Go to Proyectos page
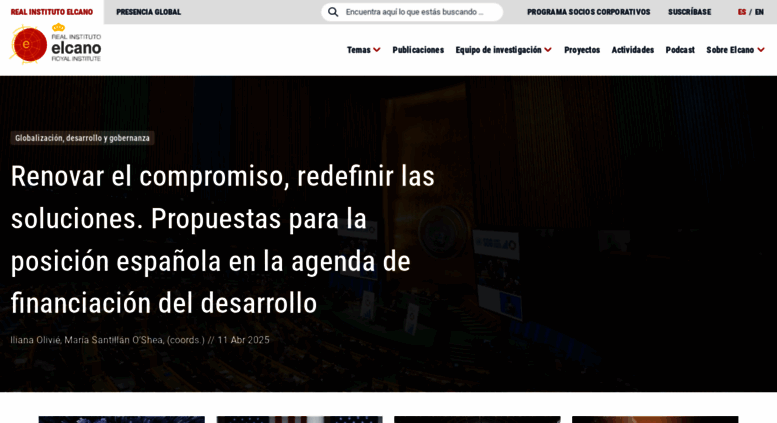The height and width of the screenshot is (423, 777). pyautogui.click(x=582, y=50)
